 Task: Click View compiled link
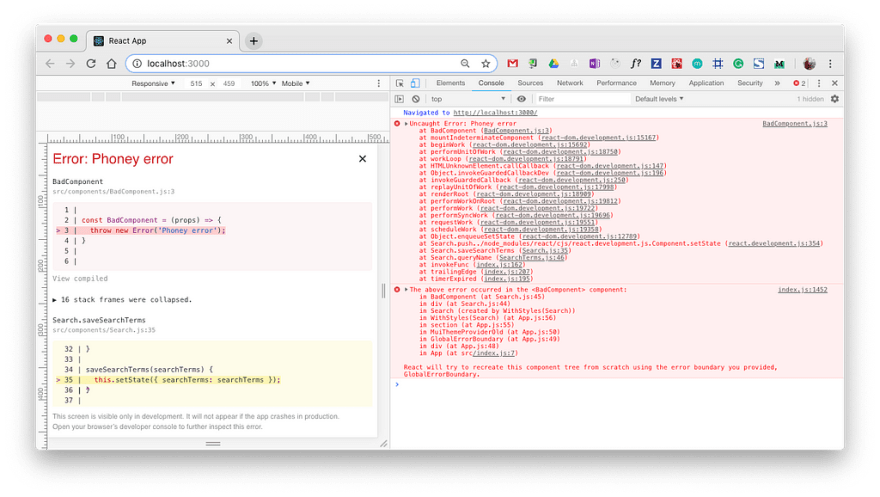pos(80,278)
